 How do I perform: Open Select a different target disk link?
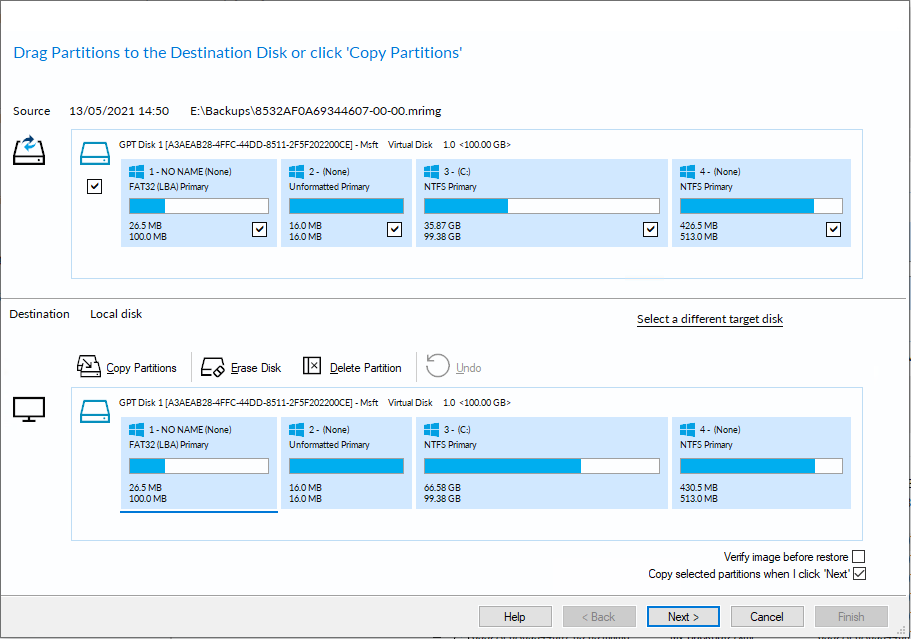[x=710, y=319]
